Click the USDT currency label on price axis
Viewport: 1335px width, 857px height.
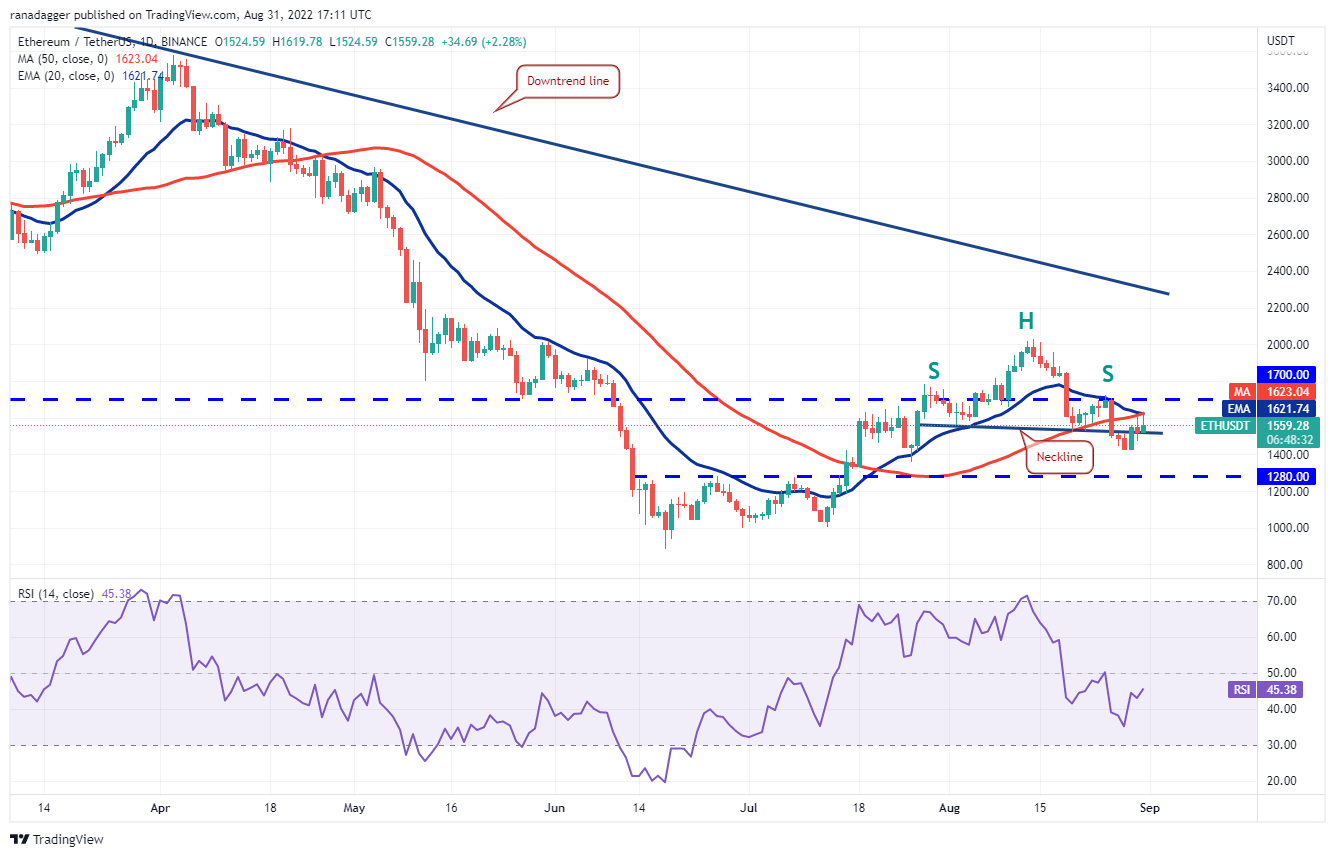pyautogui.click(x=1280, y=41)
